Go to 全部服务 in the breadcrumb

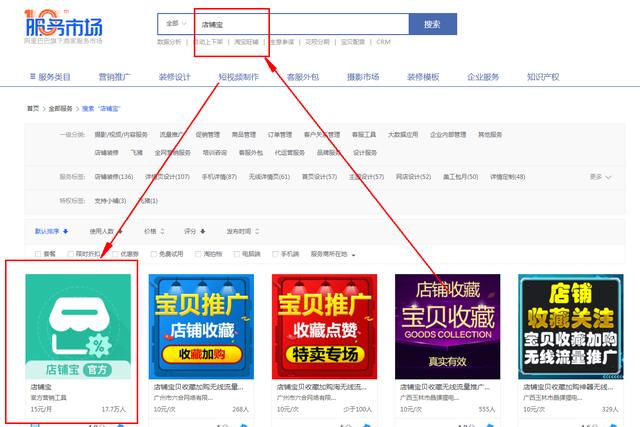point(60,109)
